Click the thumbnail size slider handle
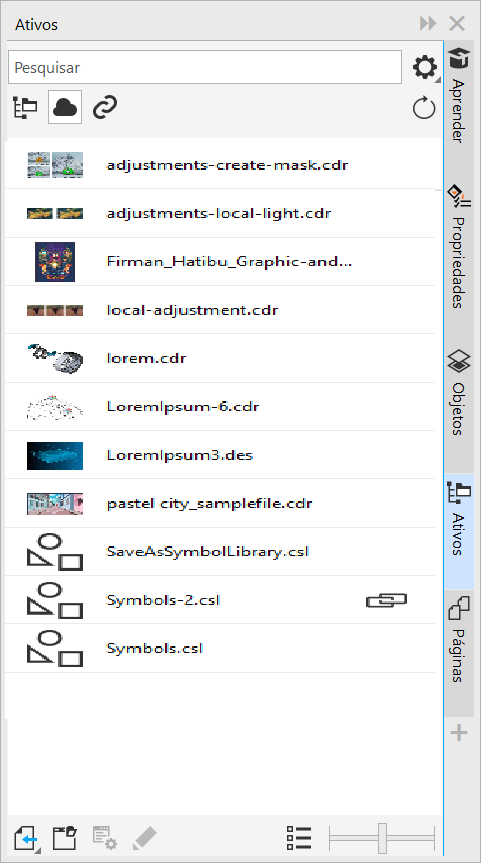481x863 pixels. pos(382,838)
